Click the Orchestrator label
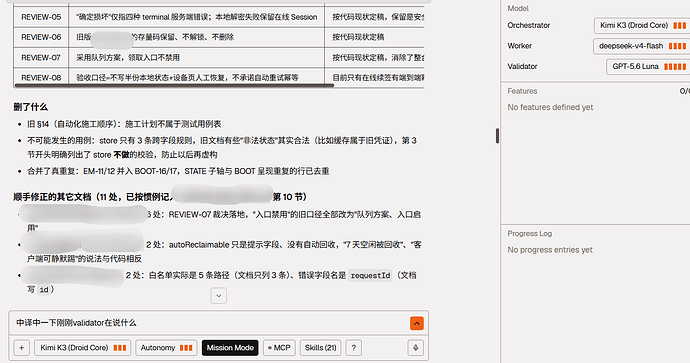The width and height of the screenshot is (690, 363). (x=529, y=26)
